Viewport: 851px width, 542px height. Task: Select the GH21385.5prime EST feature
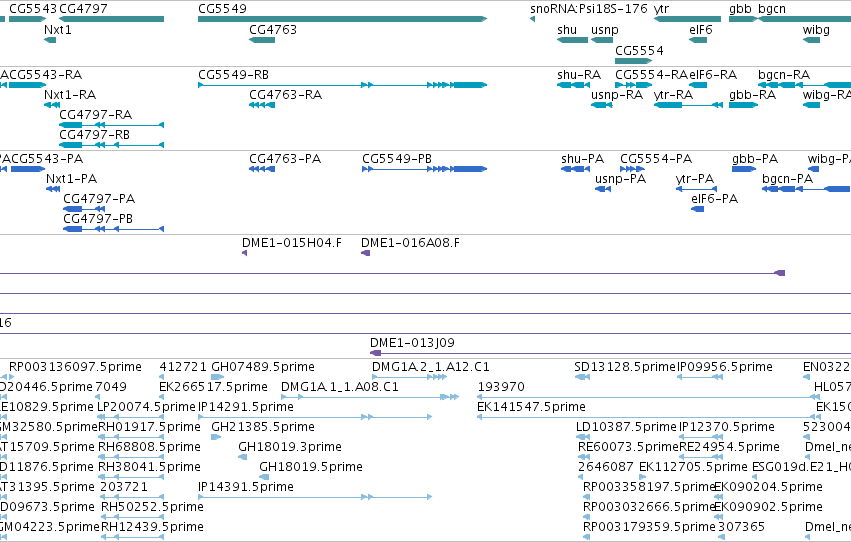[215, 437]
